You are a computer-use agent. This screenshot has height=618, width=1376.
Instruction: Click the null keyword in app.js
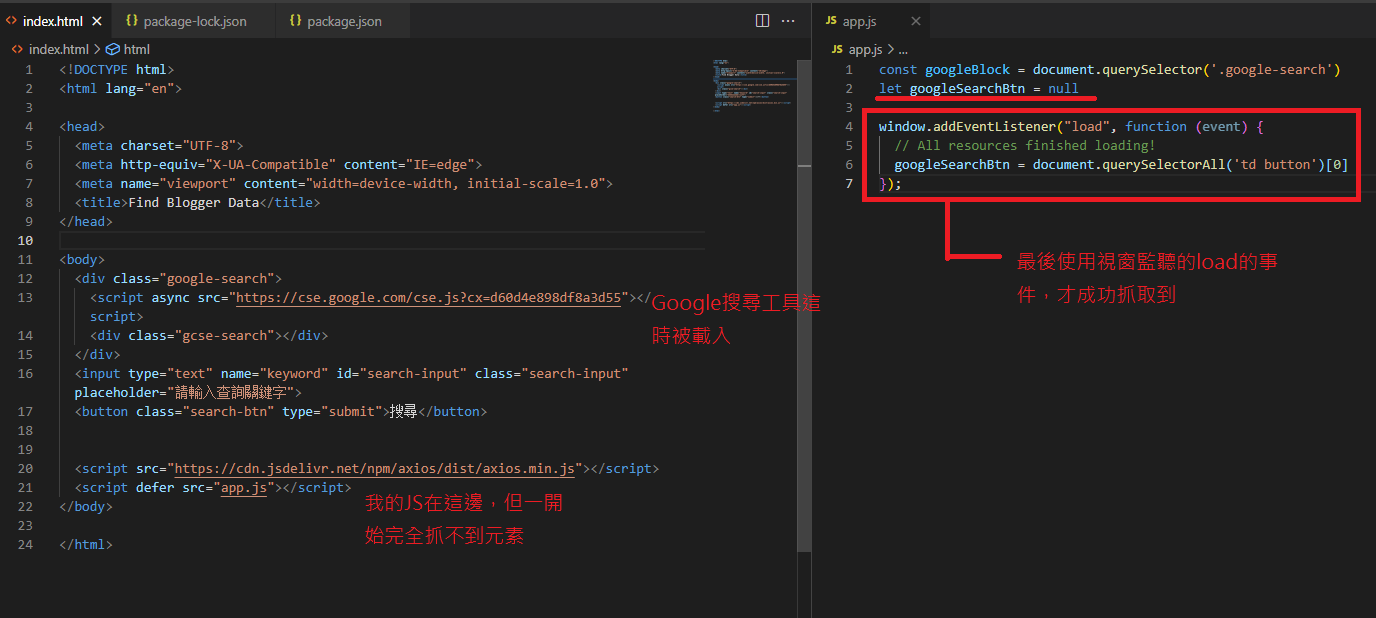coord(1063,89)
